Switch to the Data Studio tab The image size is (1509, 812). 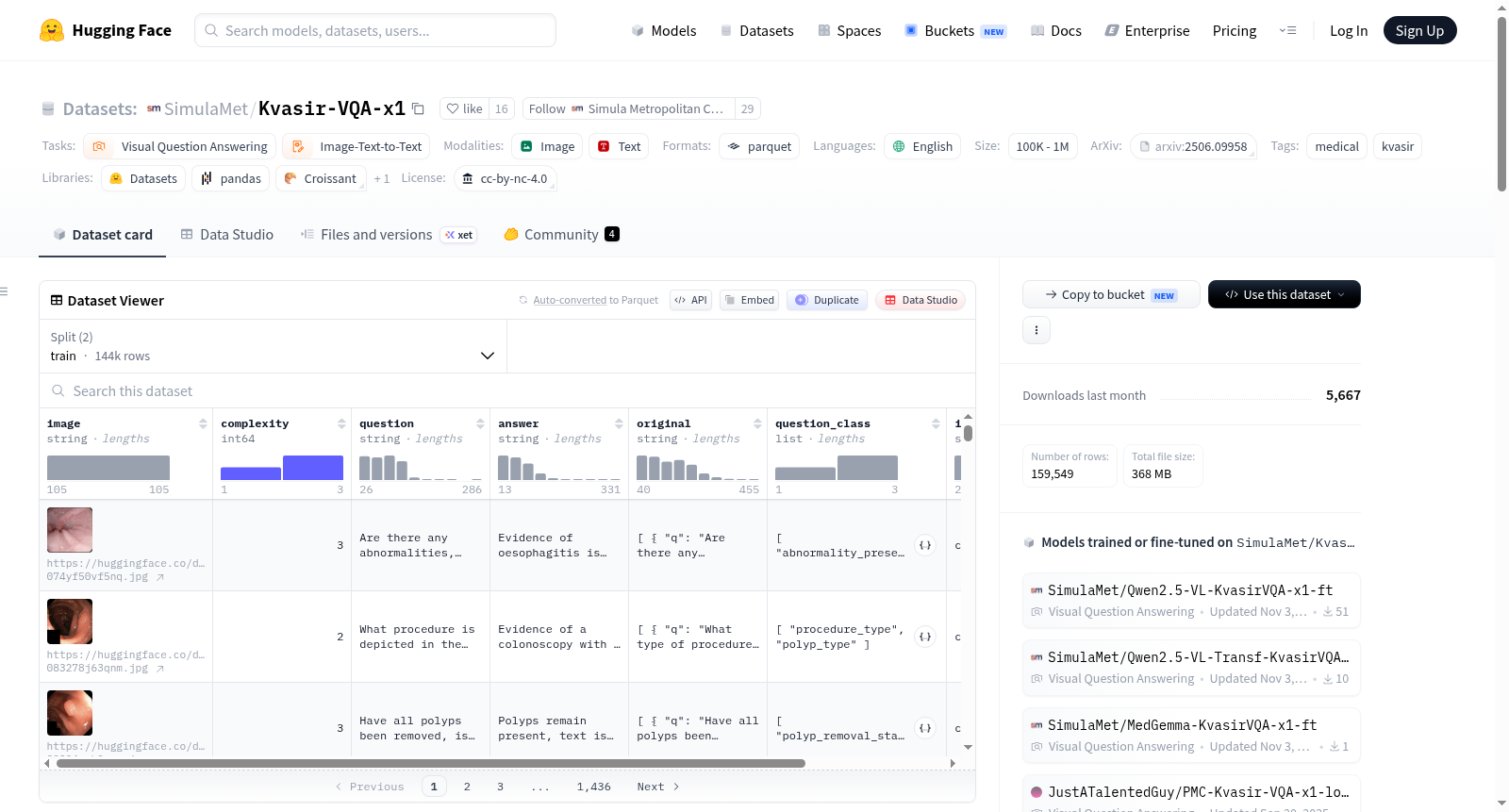(x=227, y=235)
